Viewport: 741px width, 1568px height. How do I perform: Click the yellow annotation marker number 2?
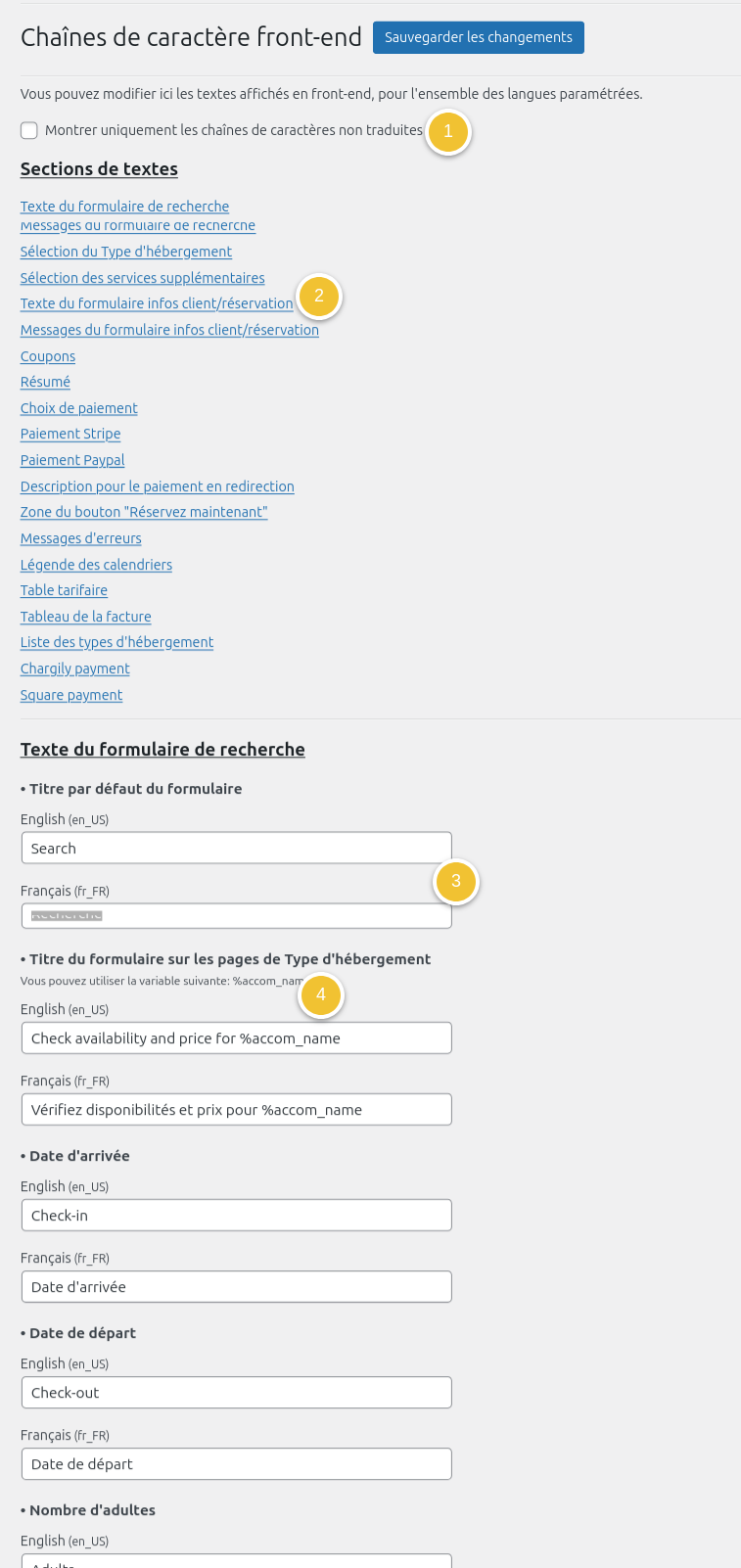[319, 297]
